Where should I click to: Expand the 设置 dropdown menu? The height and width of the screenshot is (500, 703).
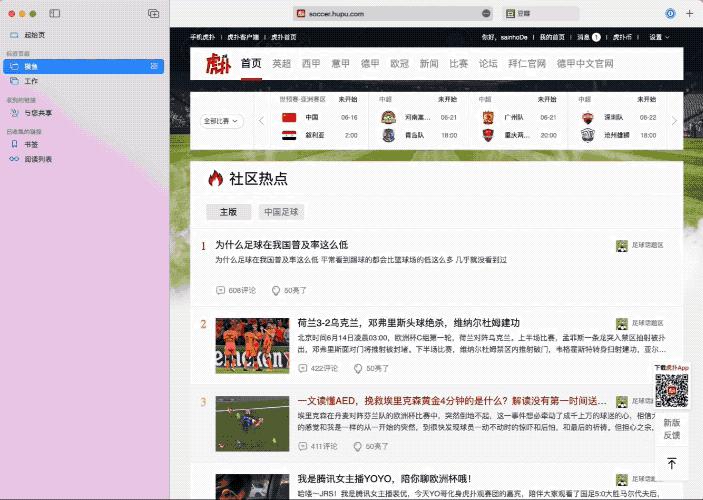pos(659,37)
